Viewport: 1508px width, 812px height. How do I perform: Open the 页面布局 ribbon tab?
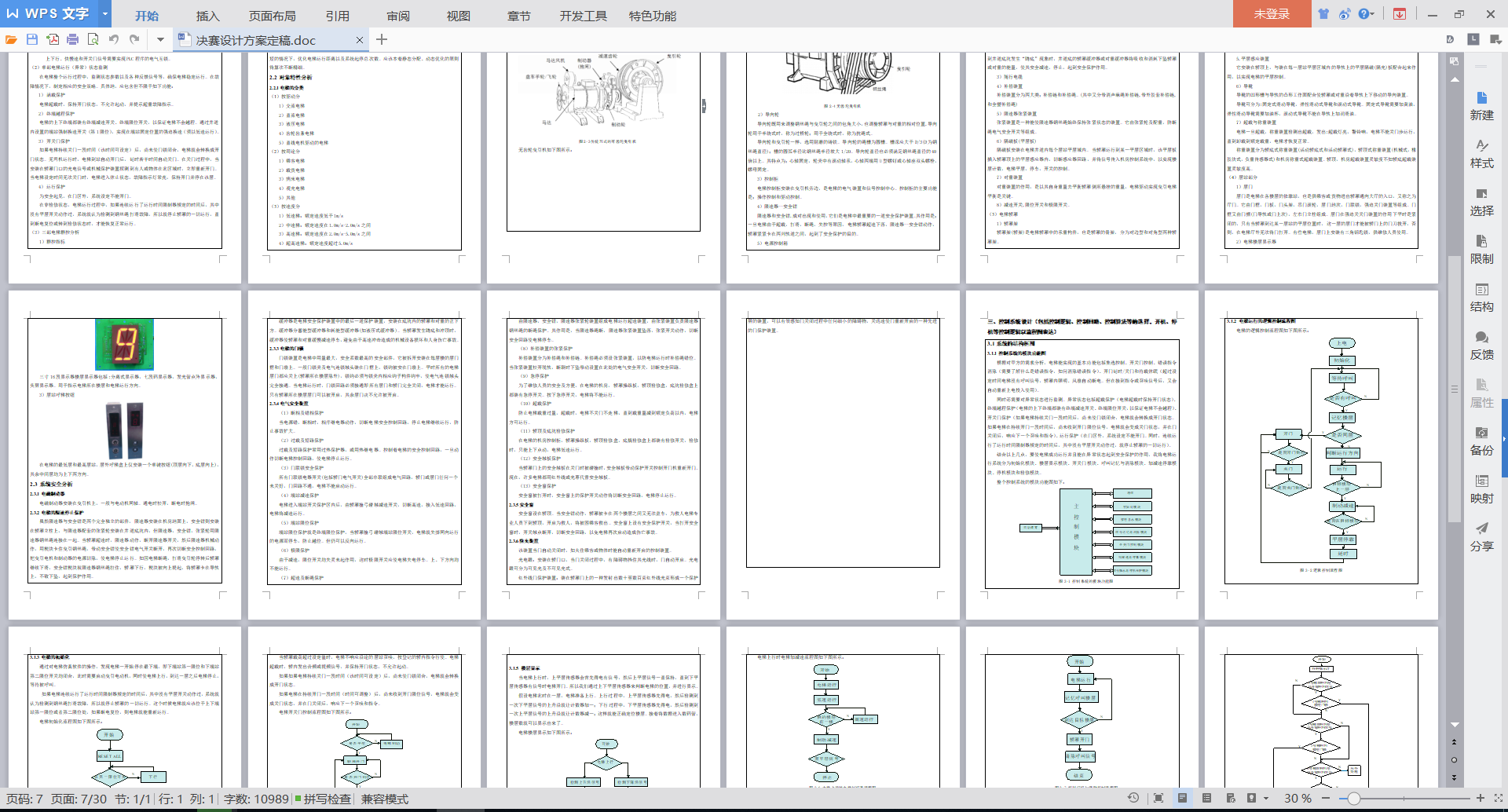click(272, 16)
